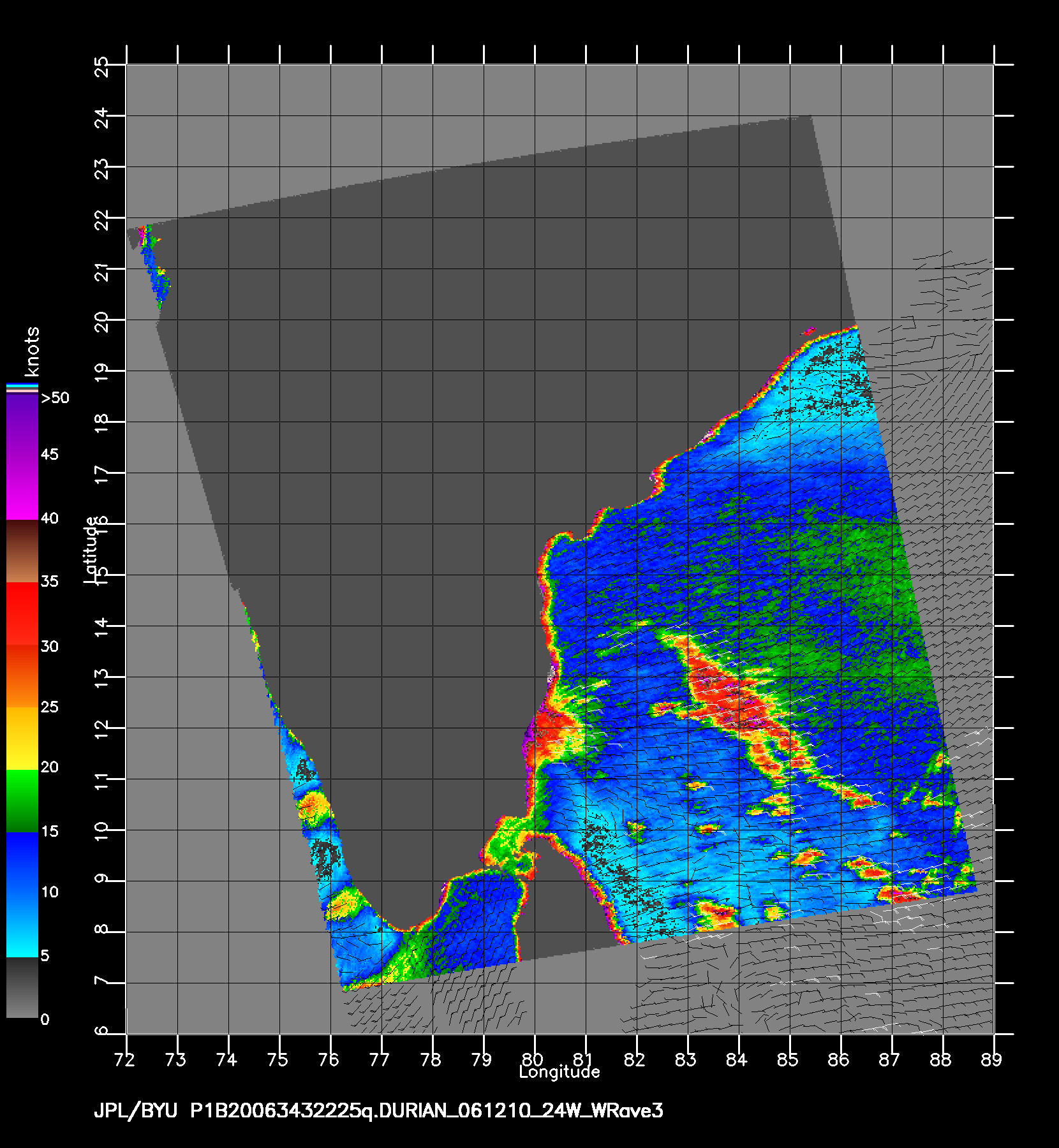1059x1148 pixels.
Task: Click longitude tick label 84
Action: [737, 1060]
